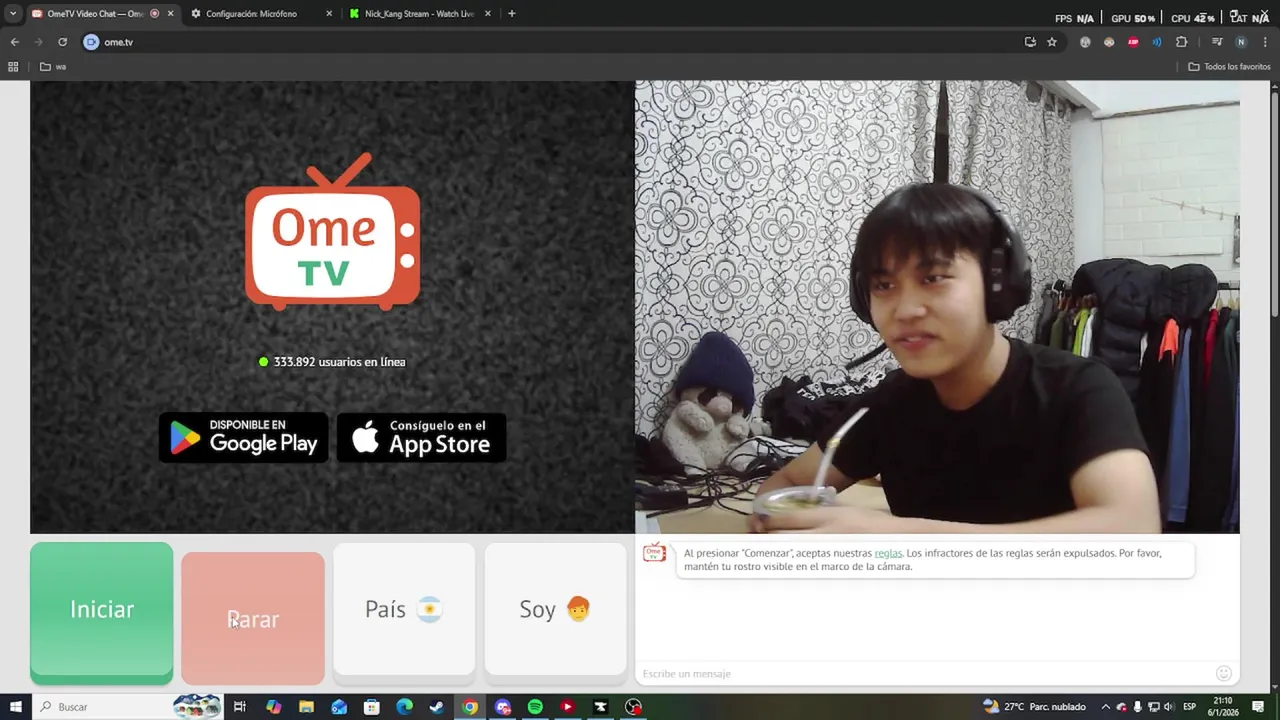Screen dimensions: 1280x720
Task: Open the Extensions puzzle menu
Action: pyautogui.click(x=1181, y=42)
